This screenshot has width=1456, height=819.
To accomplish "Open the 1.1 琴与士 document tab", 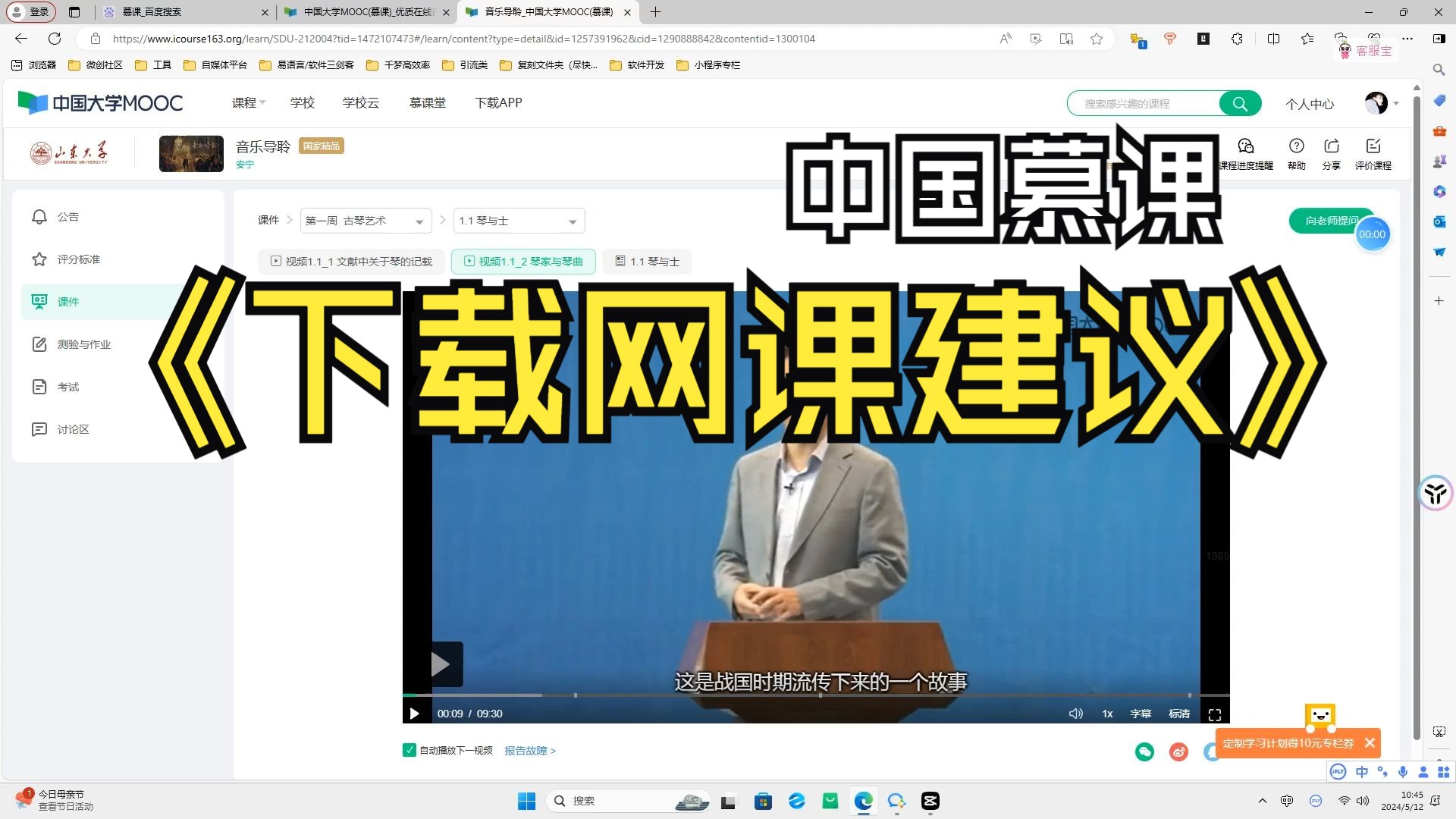I will (x=647, y=262).
